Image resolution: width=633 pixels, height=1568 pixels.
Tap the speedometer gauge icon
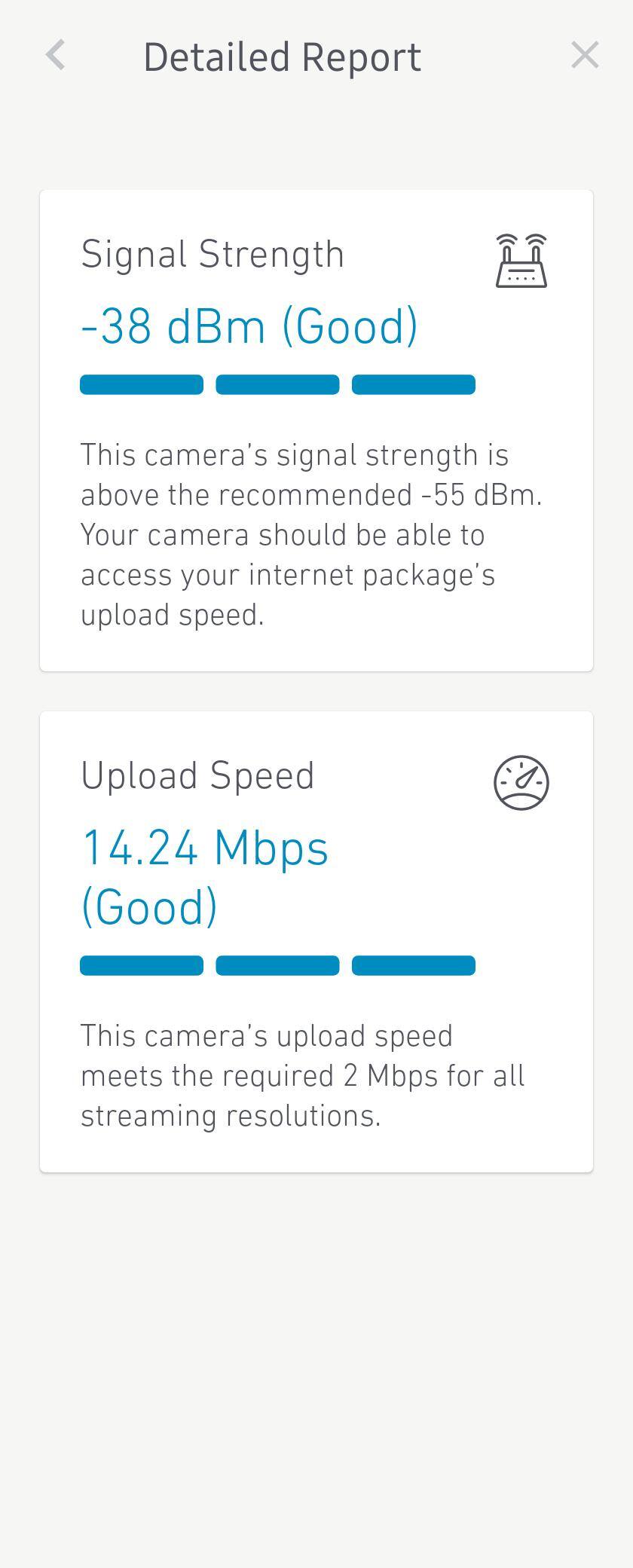point(521,783)
